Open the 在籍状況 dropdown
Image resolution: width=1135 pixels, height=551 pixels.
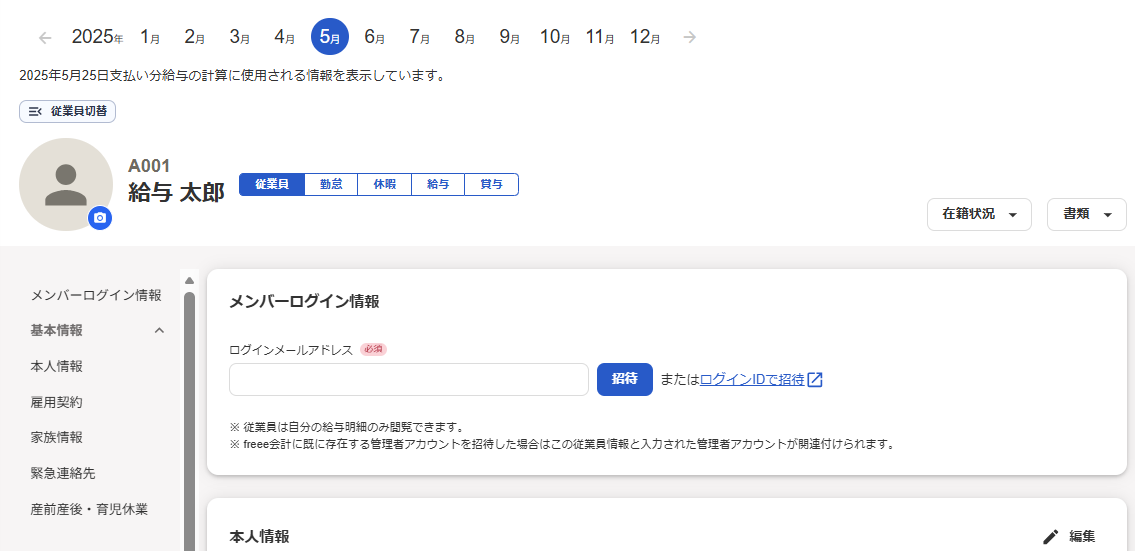click(979, 214)
